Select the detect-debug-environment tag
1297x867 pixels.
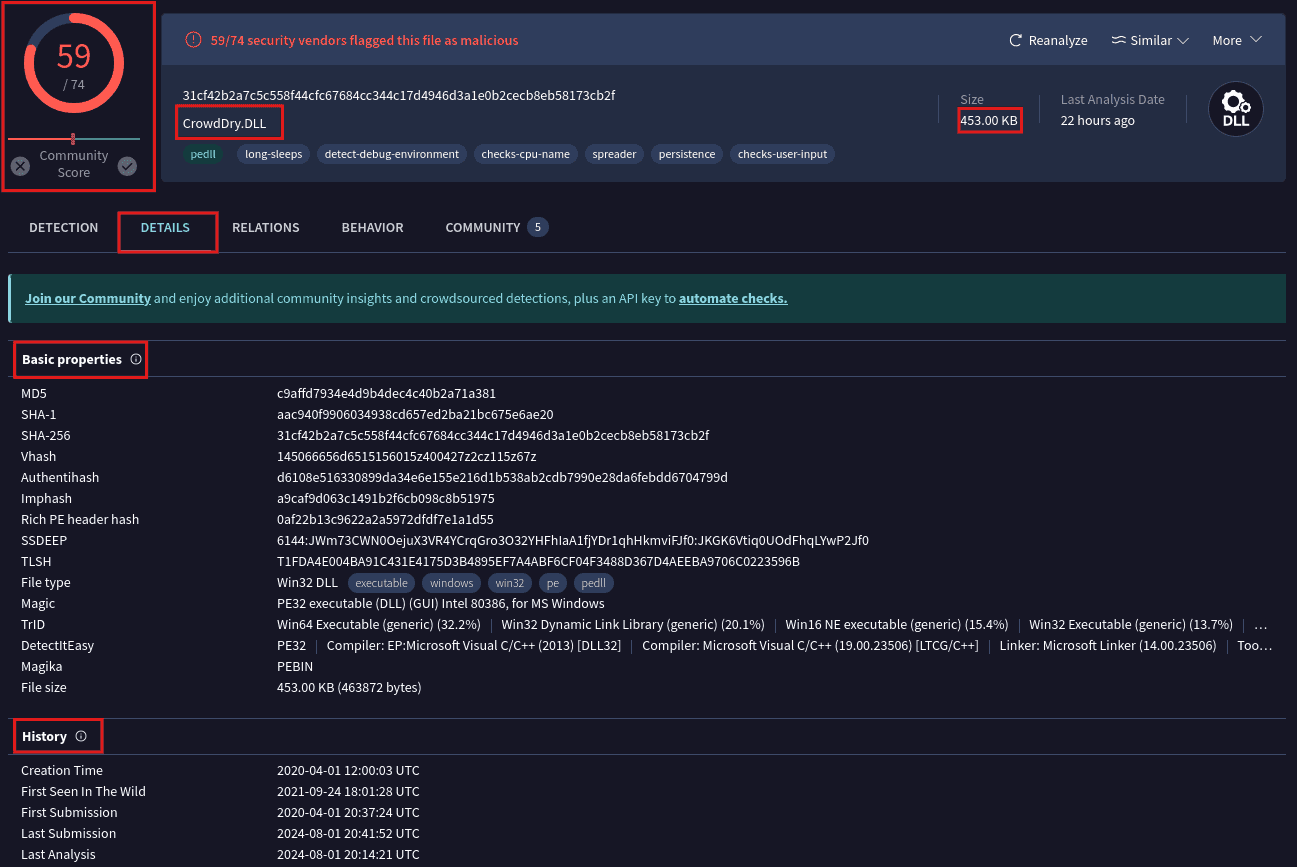click(392, 154)
